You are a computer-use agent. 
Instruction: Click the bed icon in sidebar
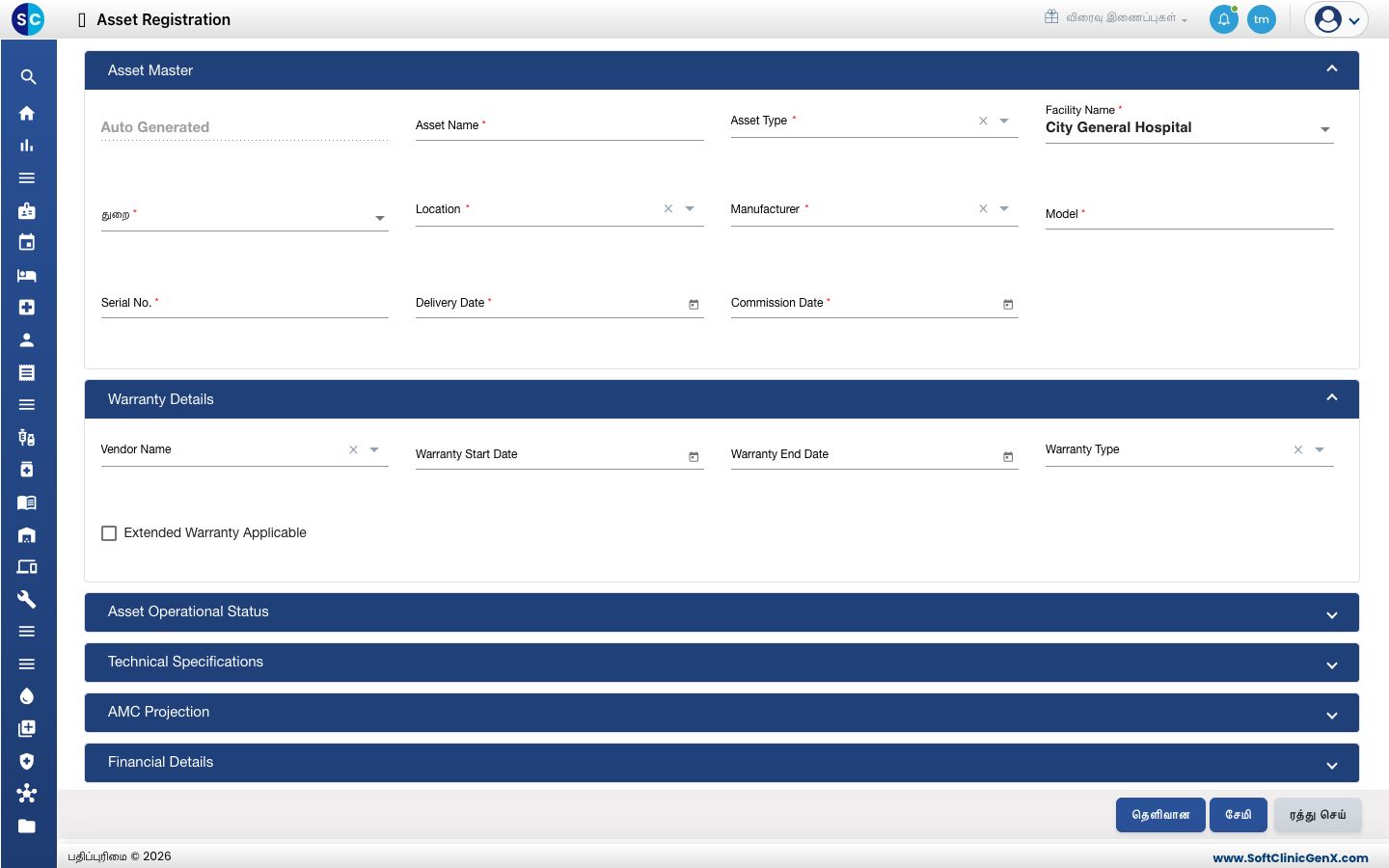pyautogui.click(x=27, y=275)
